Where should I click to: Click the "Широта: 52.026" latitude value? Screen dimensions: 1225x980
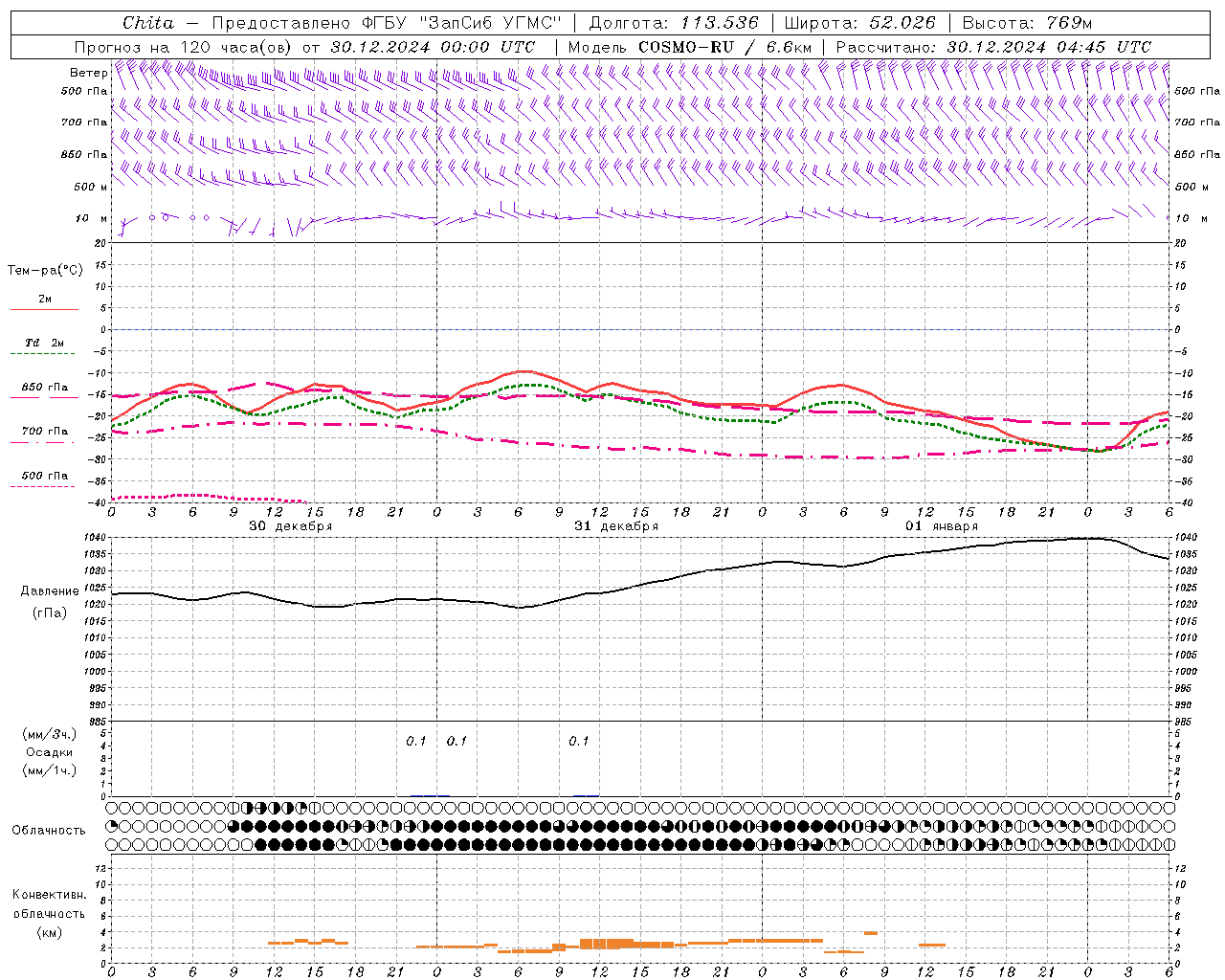tap(860, 23)
